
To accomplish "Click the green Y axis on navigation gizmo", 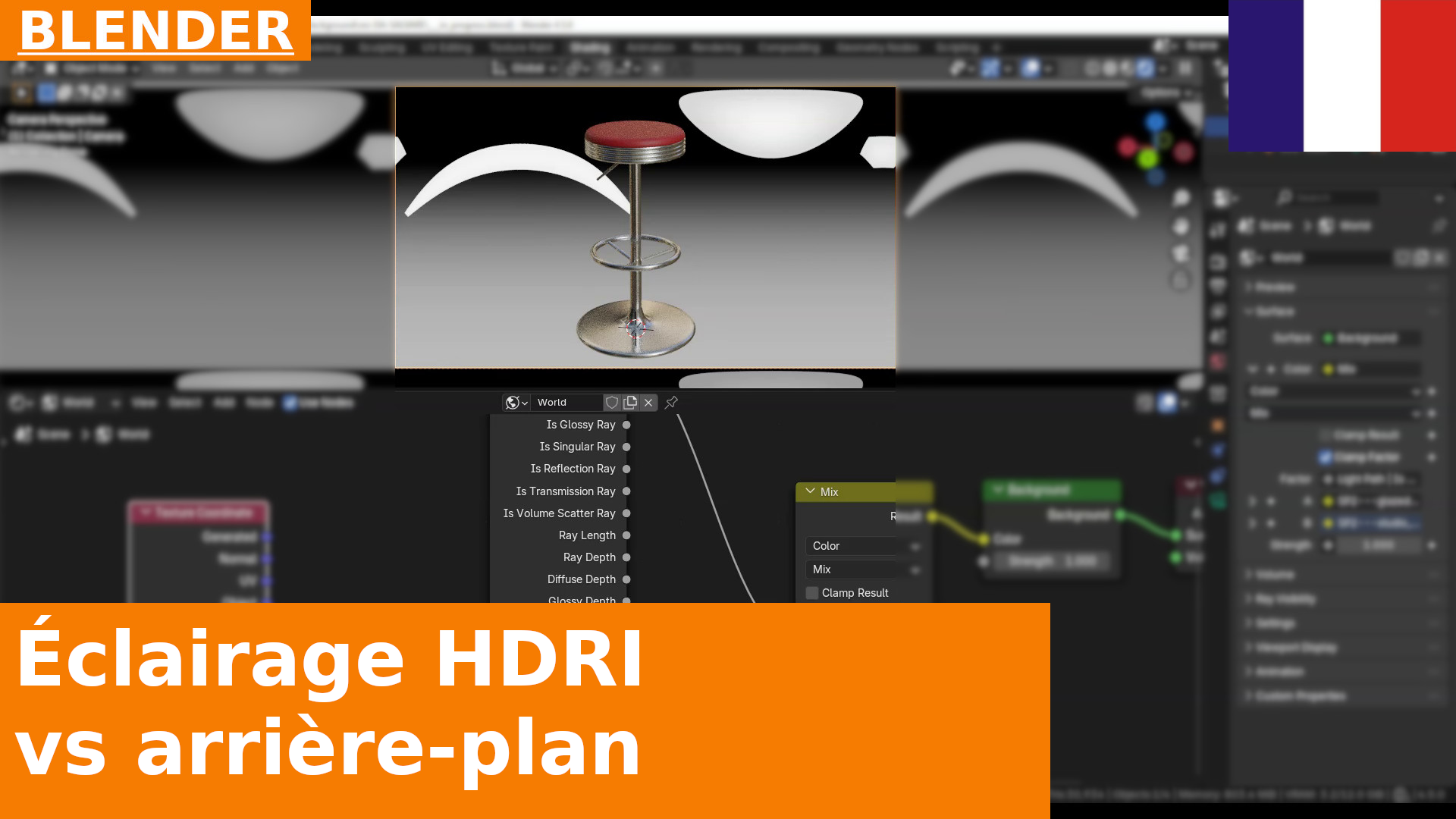I will (x=1147, y=158).
